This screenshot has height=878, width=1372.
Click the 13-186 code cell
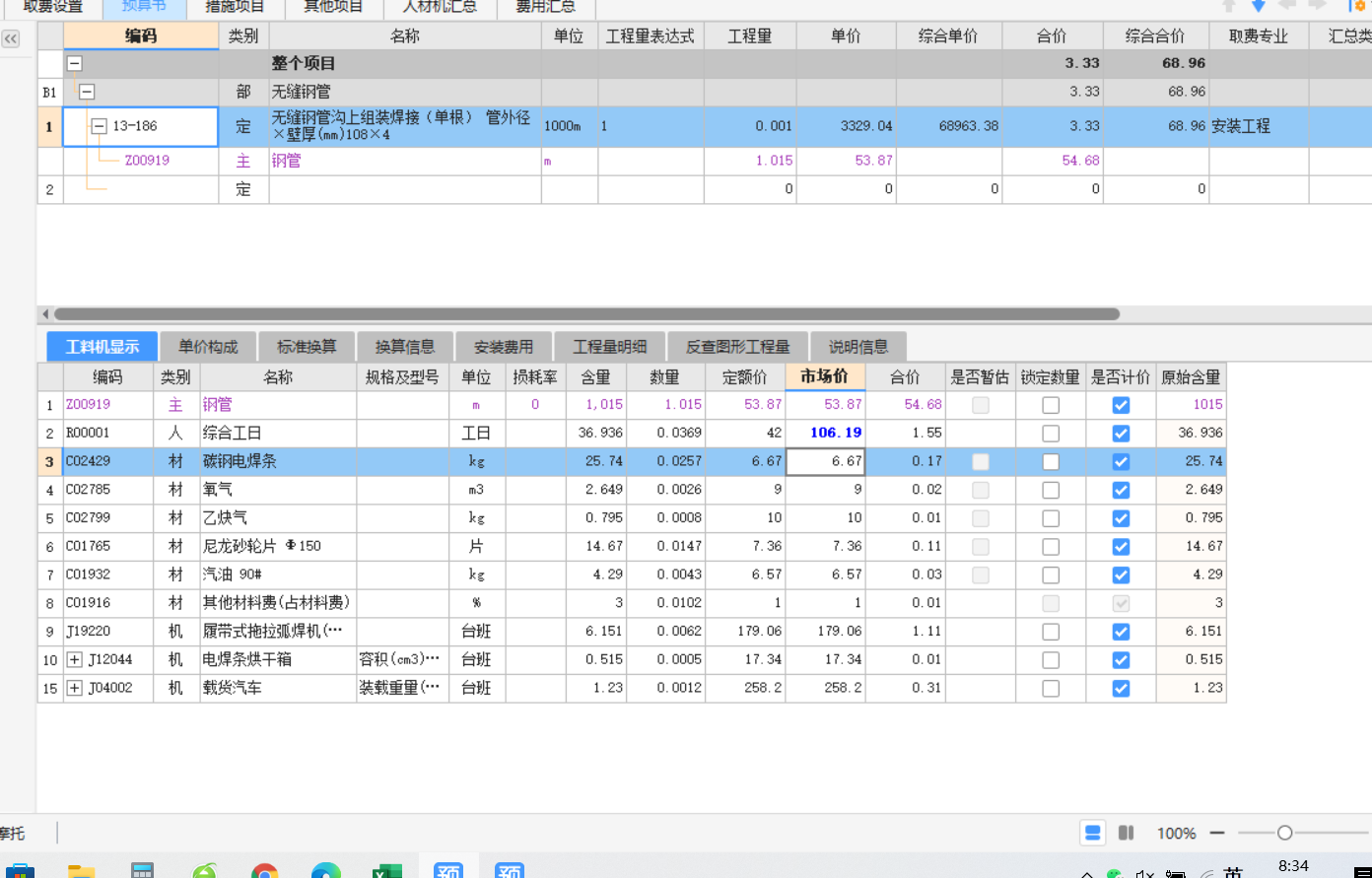[x=141, y=126]
